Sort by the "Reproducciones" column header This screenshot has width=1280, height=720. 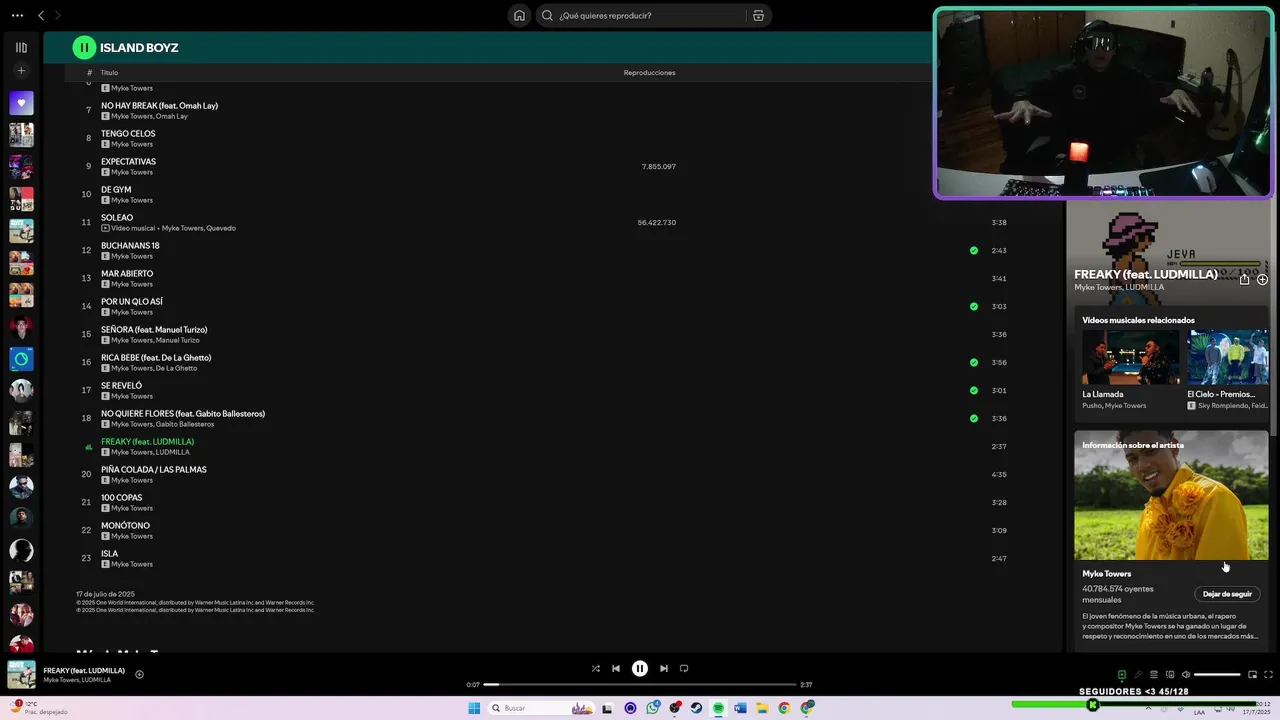coord(649,73)
